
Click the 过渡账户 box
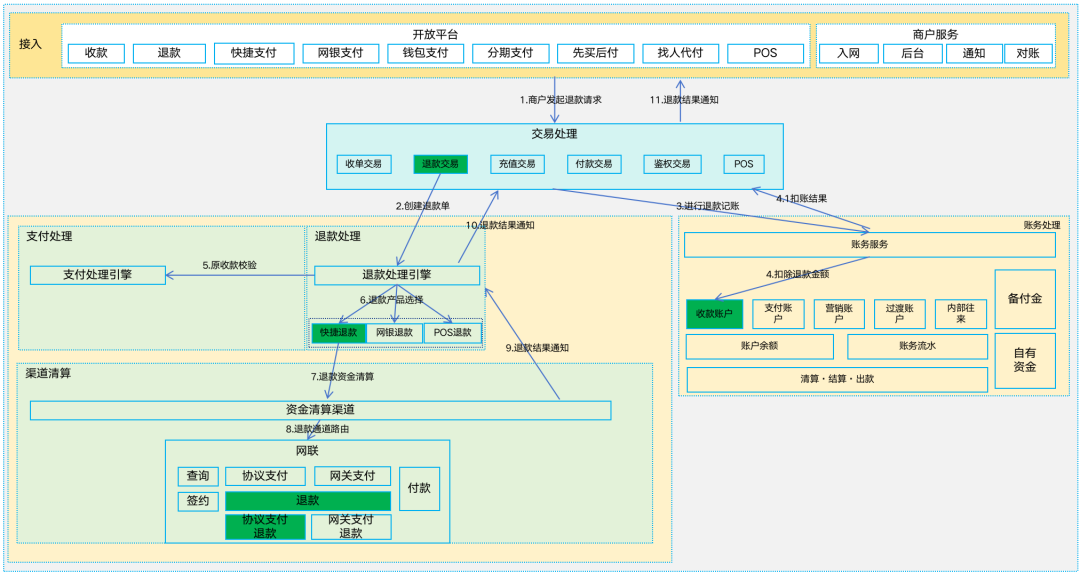(900, 314)
